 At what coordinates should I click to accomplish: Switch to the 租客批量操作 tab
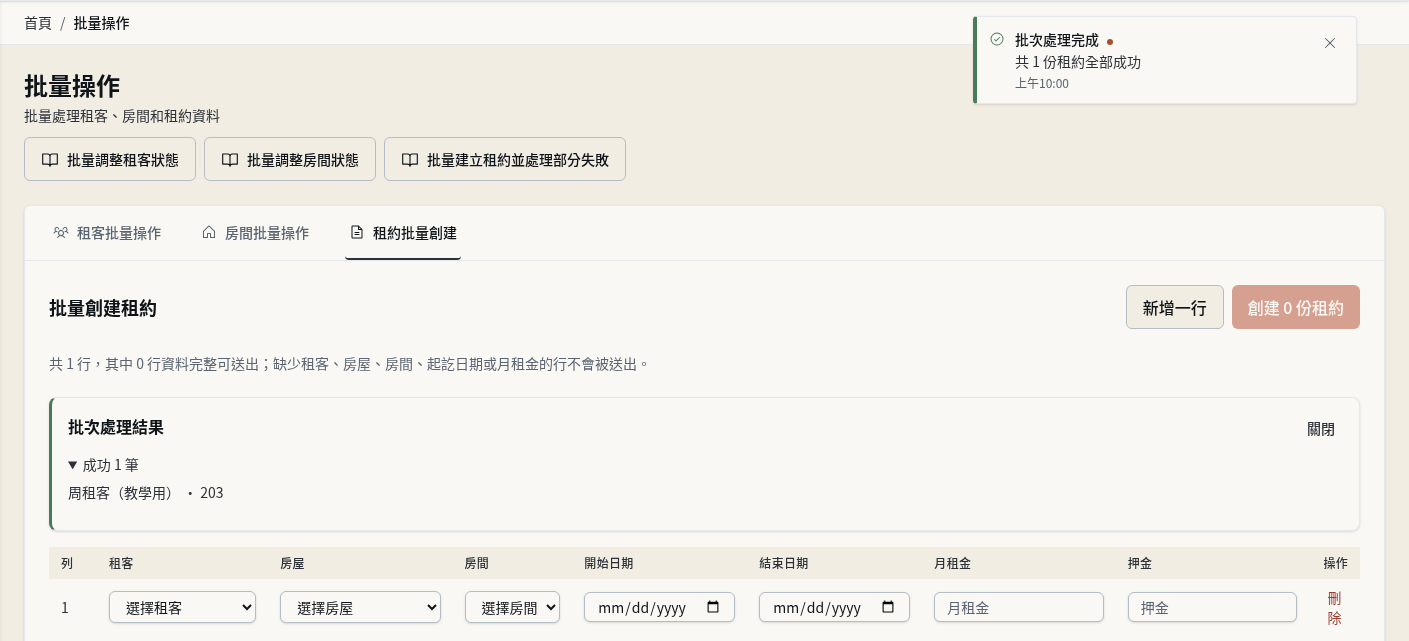[x=107, y=233]
